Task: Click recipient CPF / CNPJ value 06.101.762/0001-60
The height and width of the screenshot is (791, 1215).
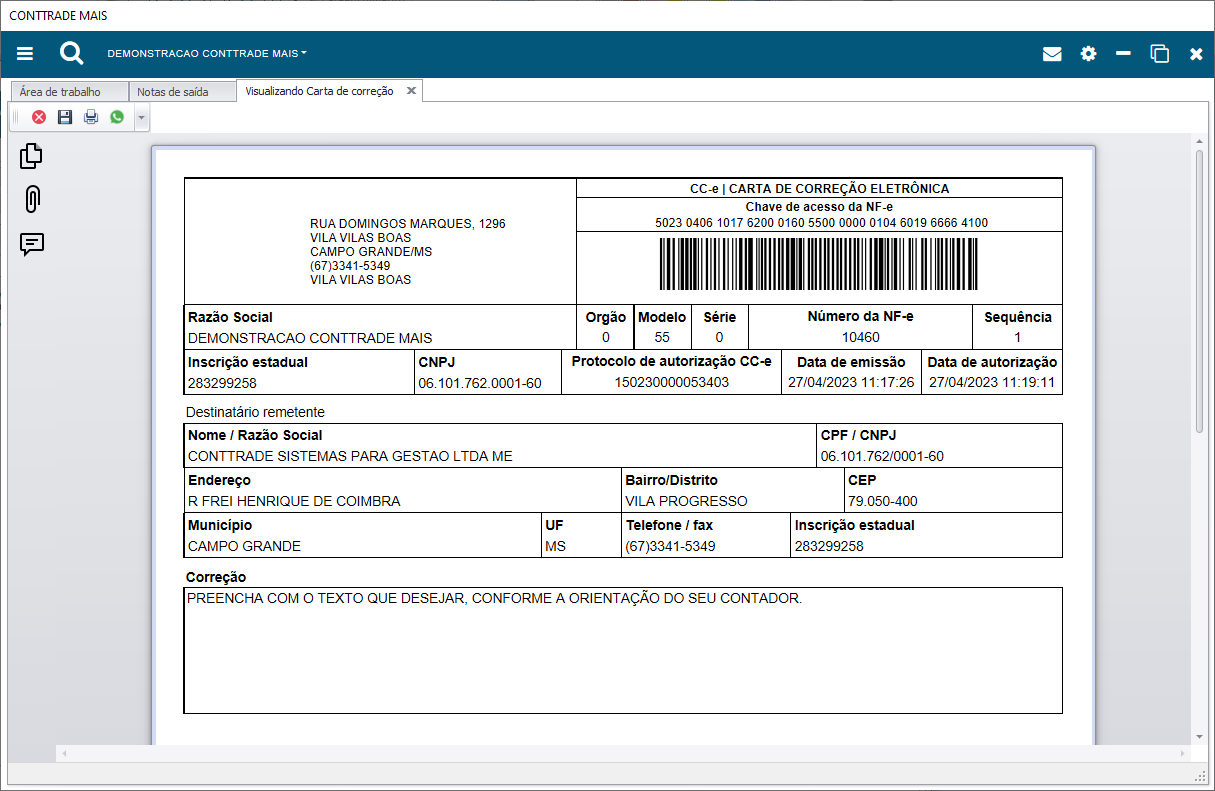Action: (x=882, y=456)
